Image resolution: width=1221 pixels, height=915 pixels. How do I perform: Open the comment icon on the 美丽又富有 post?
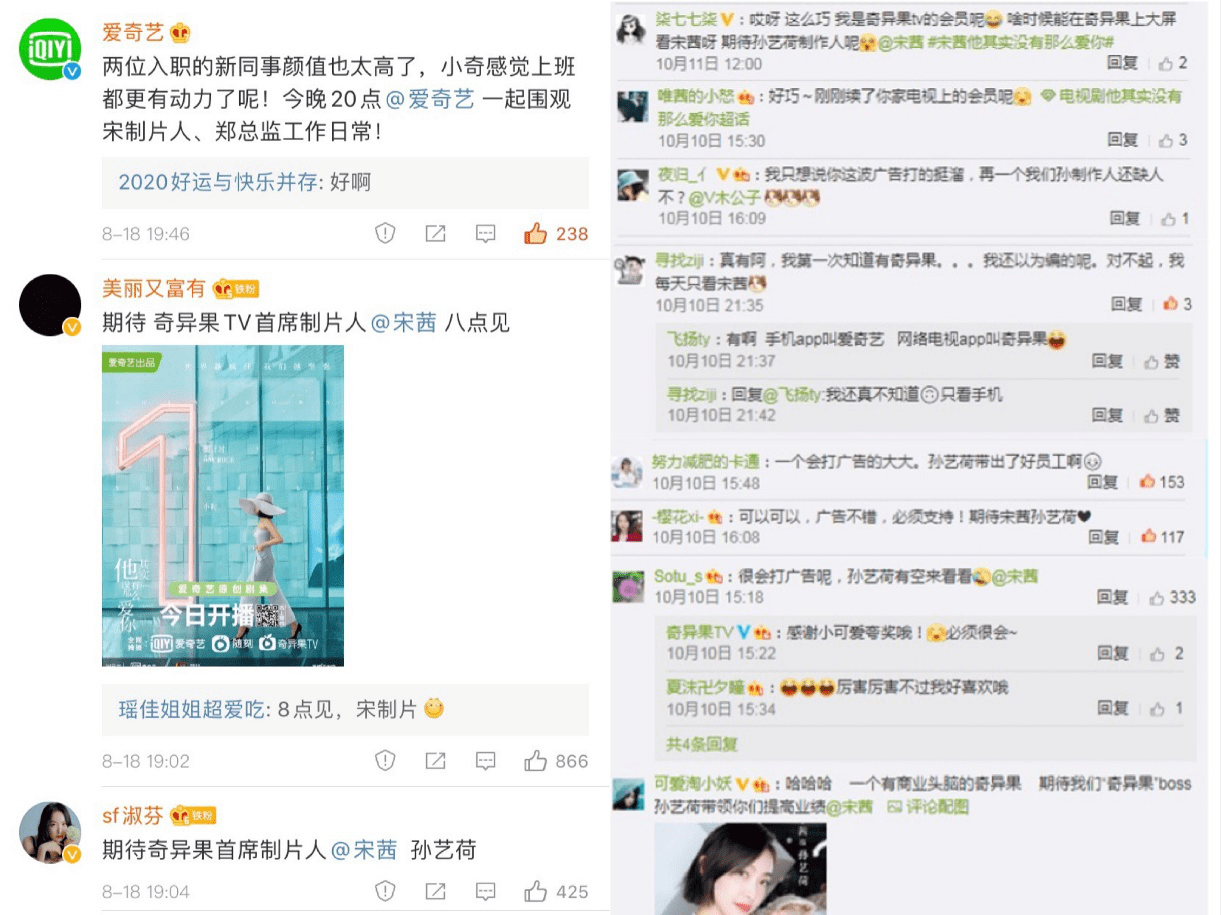pyautogui.click(x=485, y=761)
